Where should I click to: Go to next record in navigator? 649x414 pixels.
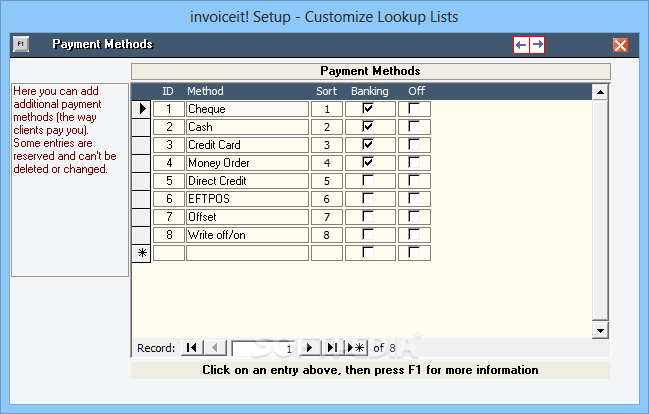(x=309, y=348)
